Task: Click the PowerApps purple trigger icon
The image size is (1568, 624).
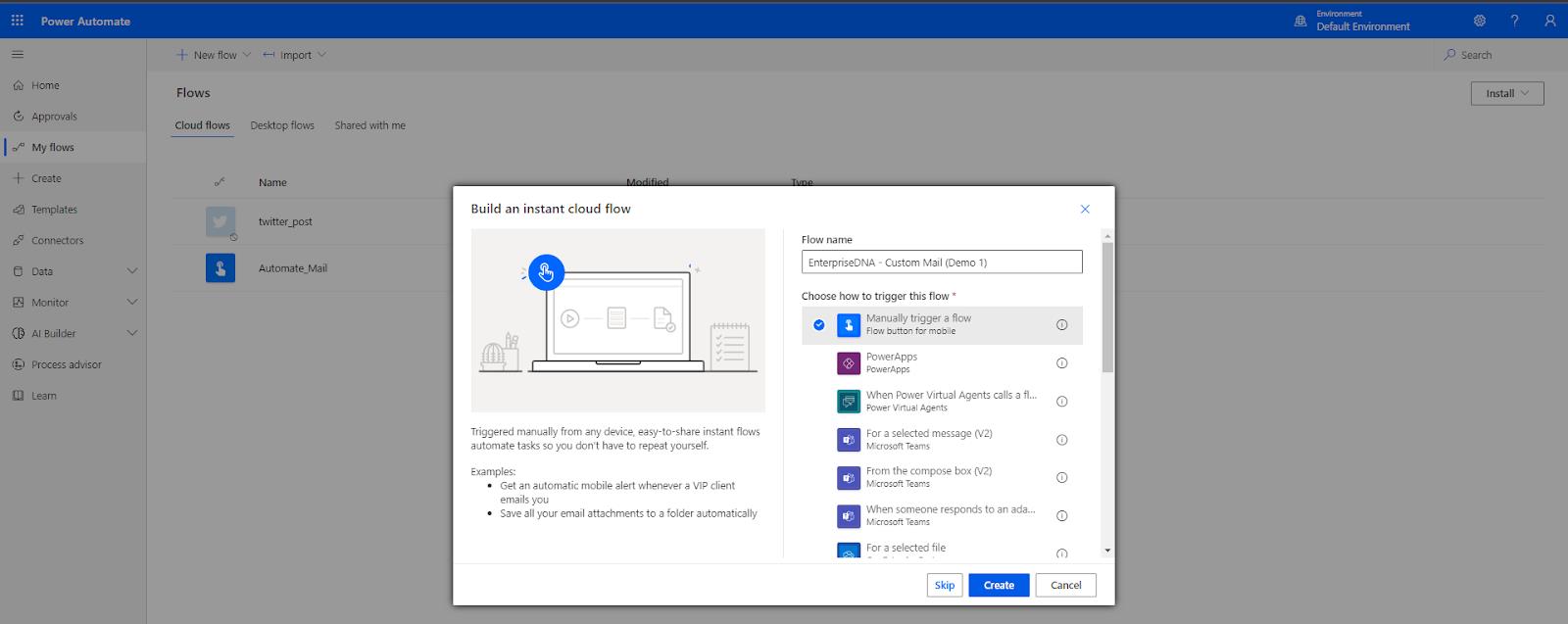Action: [x=848, y=362]
